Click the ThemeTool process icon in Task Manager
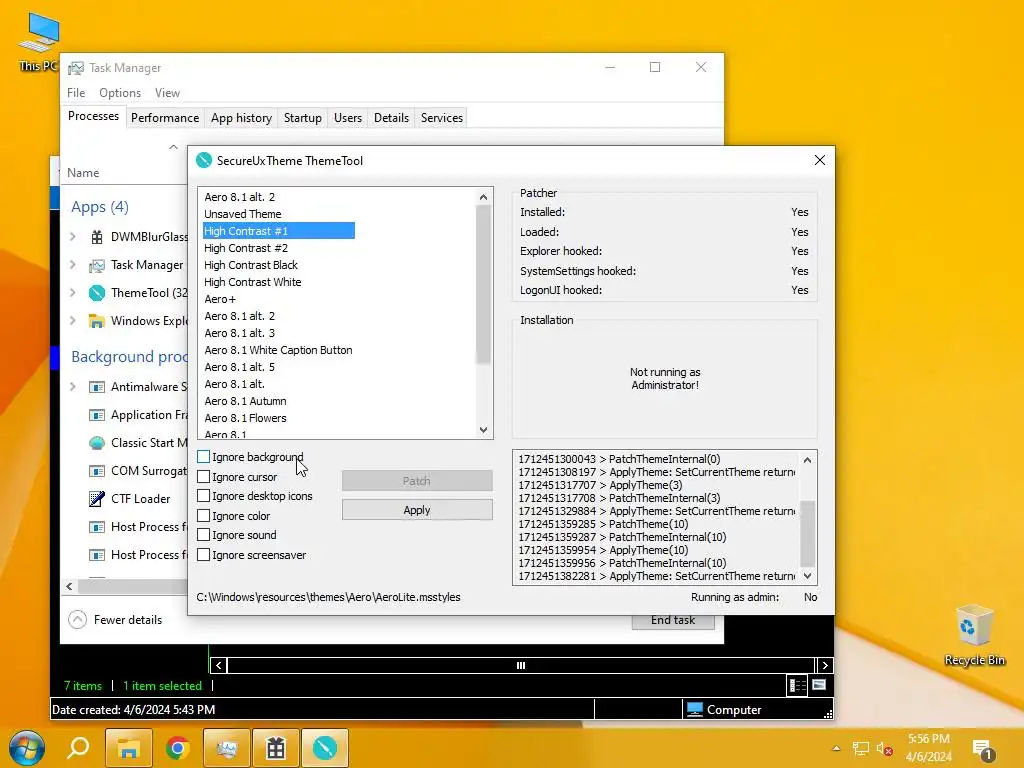The width and height of the screenshot is (1024, 768). click(97, 293)
